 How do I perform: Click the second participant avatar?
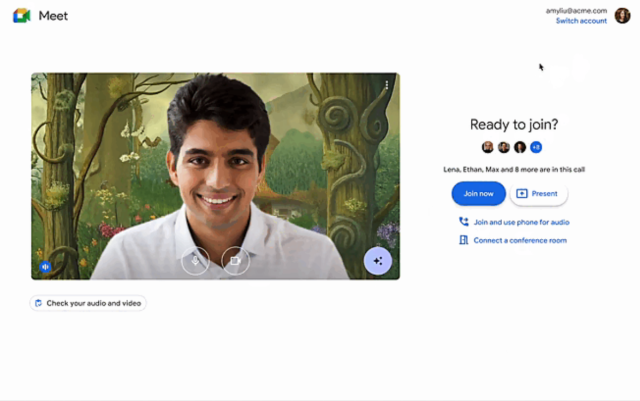[504, 147]
